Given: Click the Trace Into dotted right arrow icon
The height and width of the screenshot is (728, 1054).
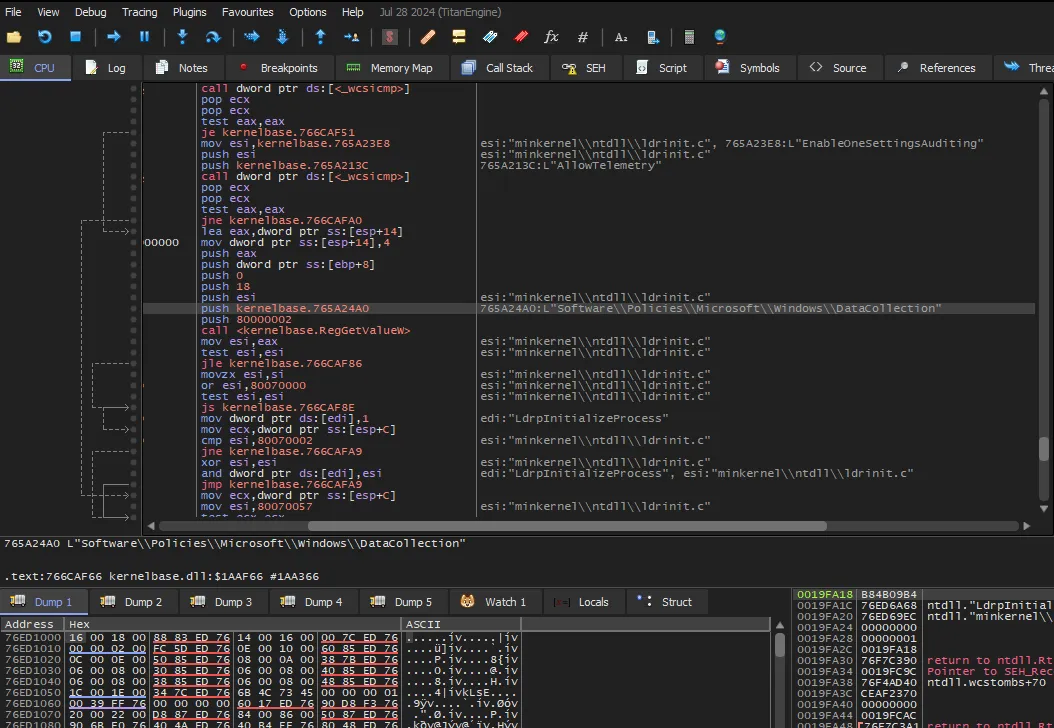Looking at the screenshot, I should 251,37.
